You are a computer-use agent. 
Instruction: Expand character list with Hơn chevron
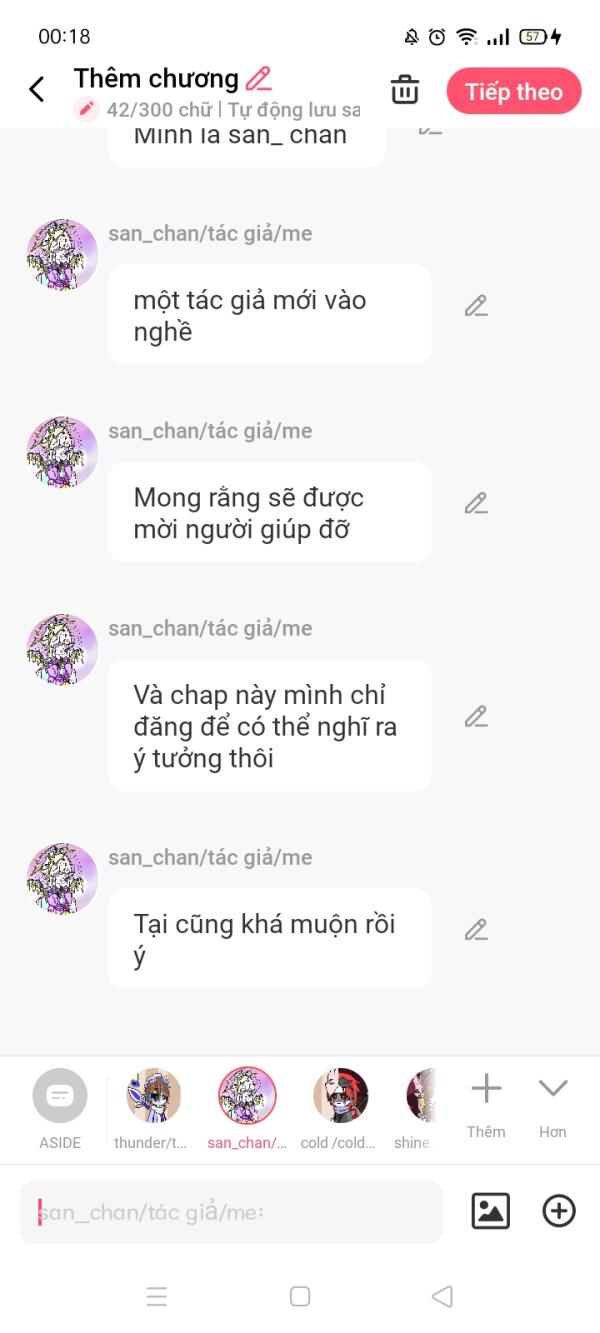(552, 1104)
